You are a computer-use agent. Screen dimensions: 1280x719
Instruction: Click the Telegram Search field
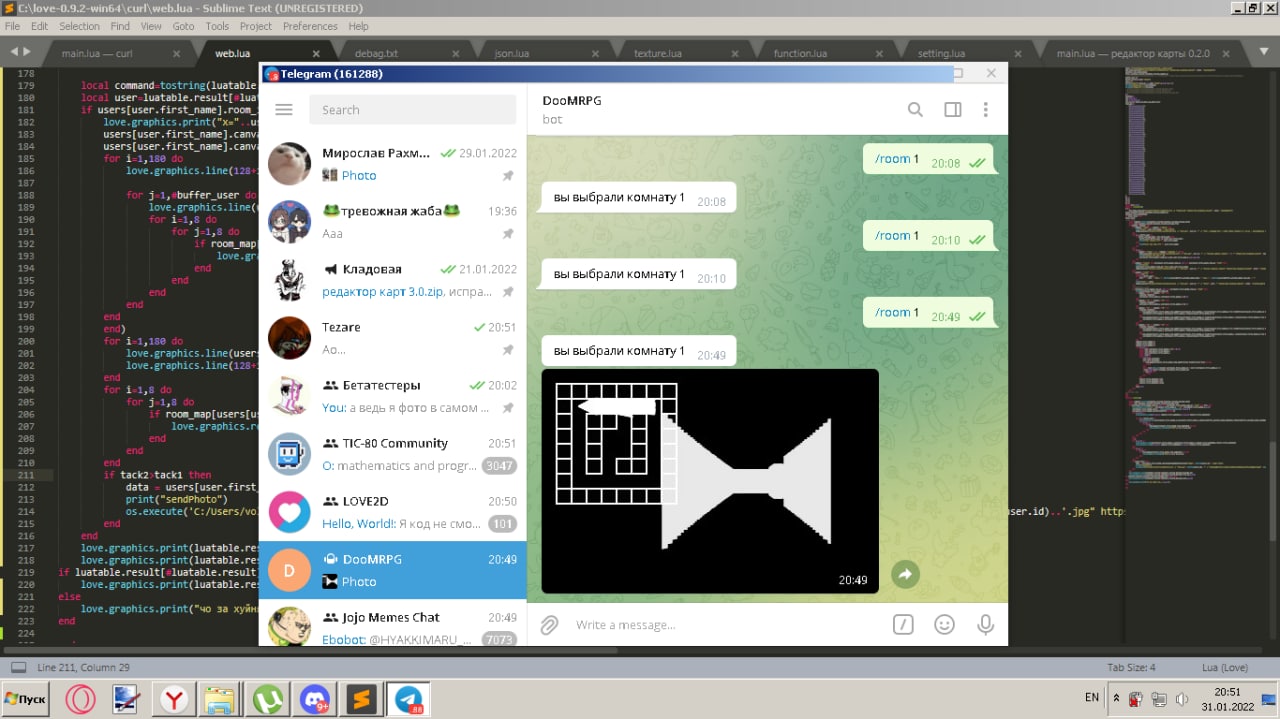click(x=412, y=110)
